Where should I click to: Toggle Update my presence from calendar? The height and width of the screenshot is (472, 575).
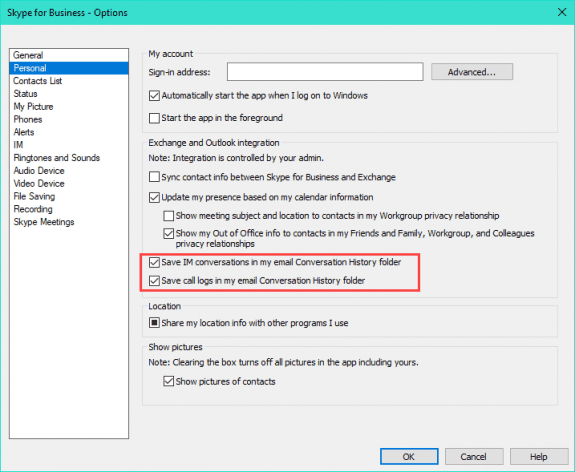tap(154, 197)
